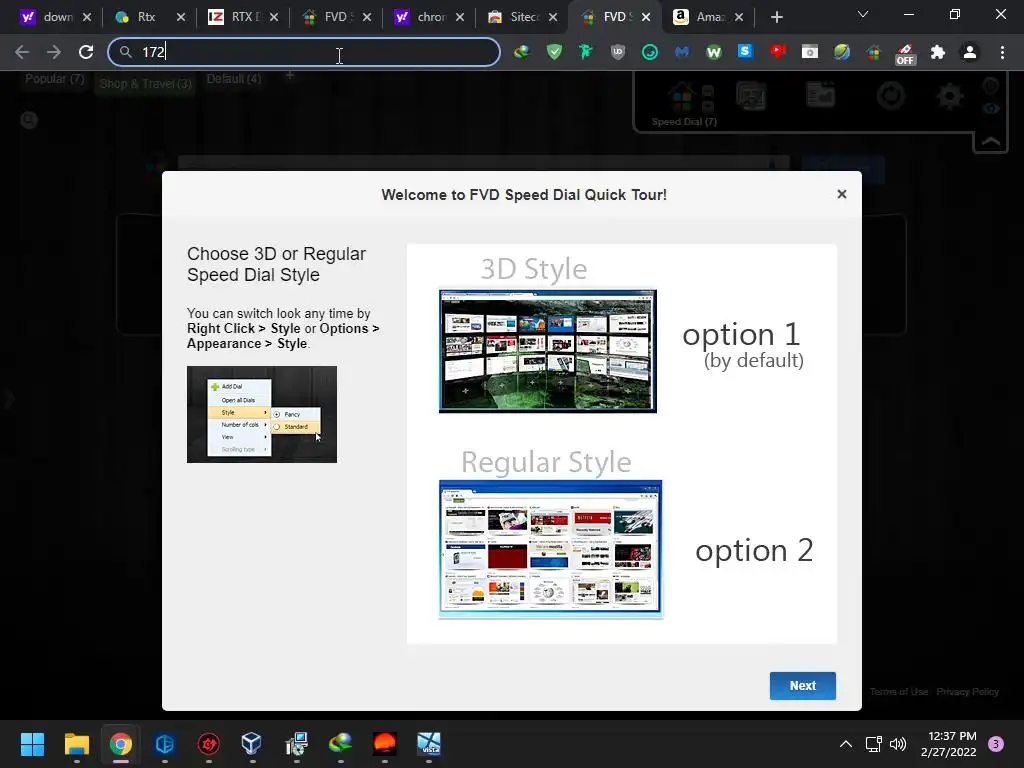This screenshot has height=768, width=1024.
Task: Show hidden system tray icons
Action: click(845, 744)
